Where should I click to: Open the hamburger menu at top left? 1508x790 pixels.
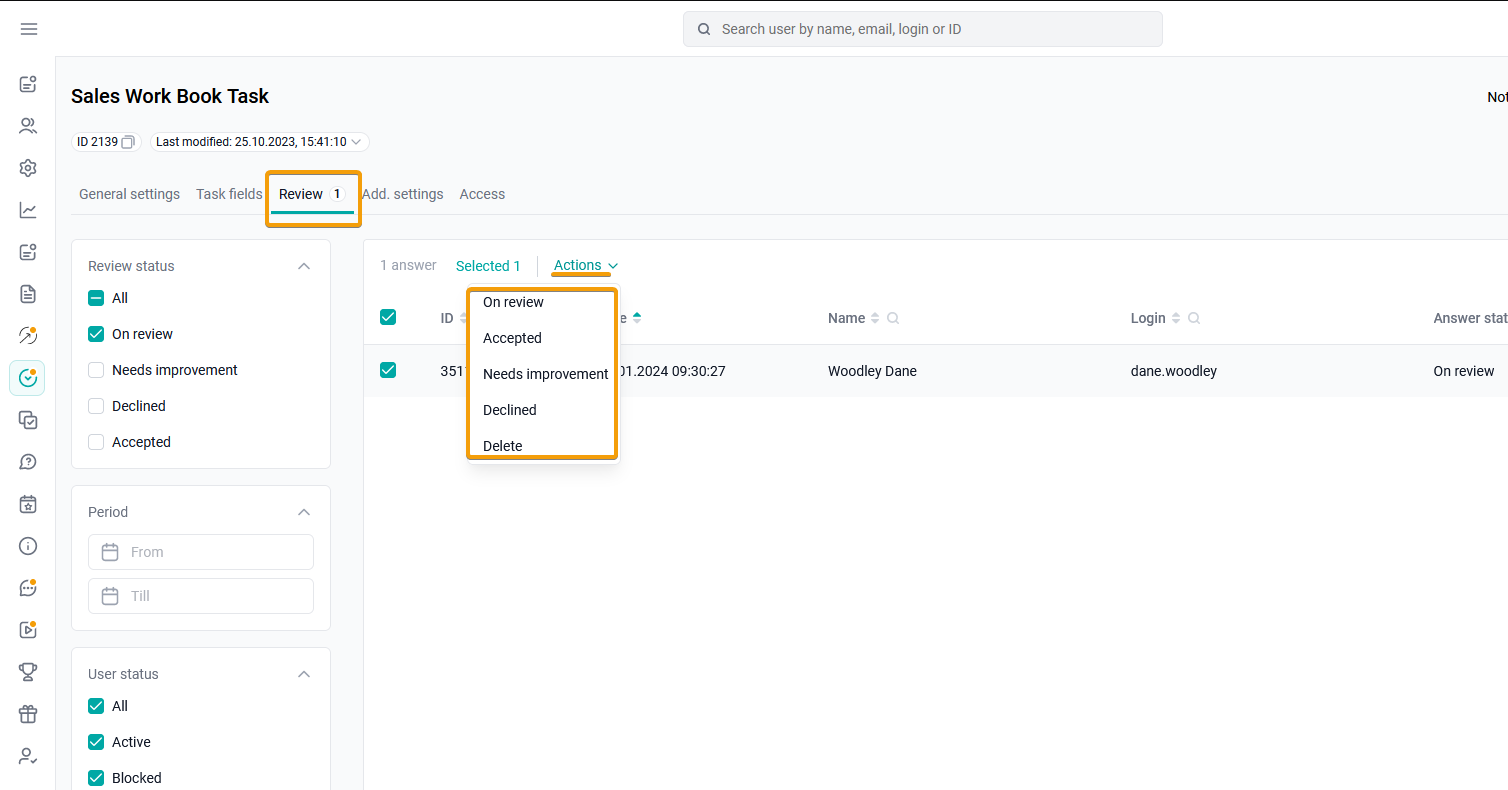(29, 29)
